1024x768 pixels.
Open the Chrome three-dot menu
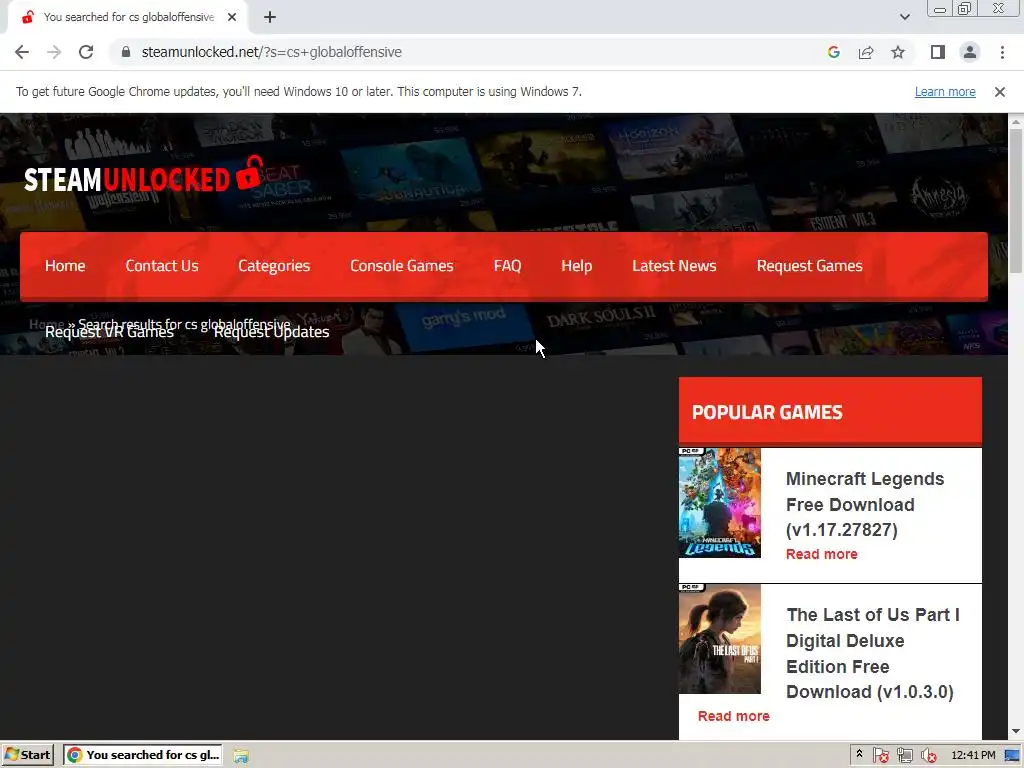1002,52
